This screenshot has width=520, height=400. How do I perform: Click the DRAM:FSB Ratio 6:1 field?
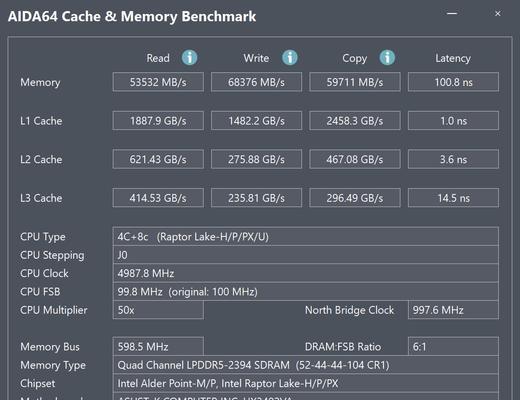[x=453, y=347]
